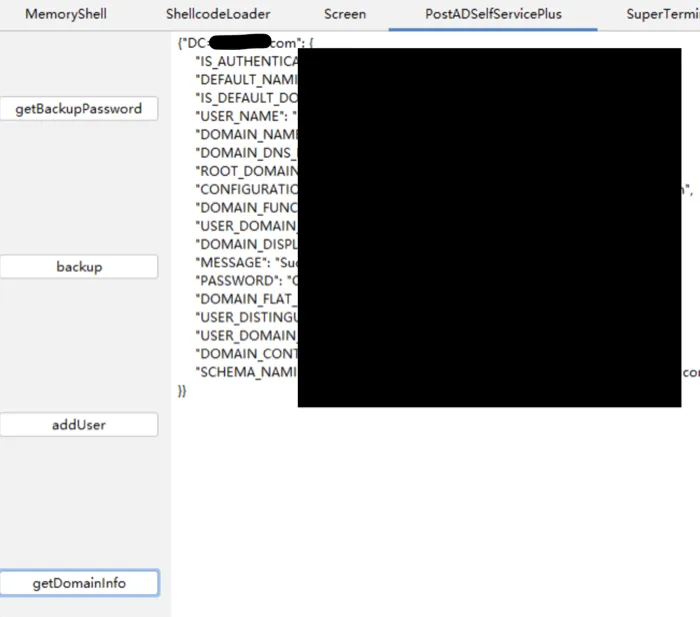Click the addUser button
Image resolution: width=700 pixels, height=617 pixels.
pos(79,425)
